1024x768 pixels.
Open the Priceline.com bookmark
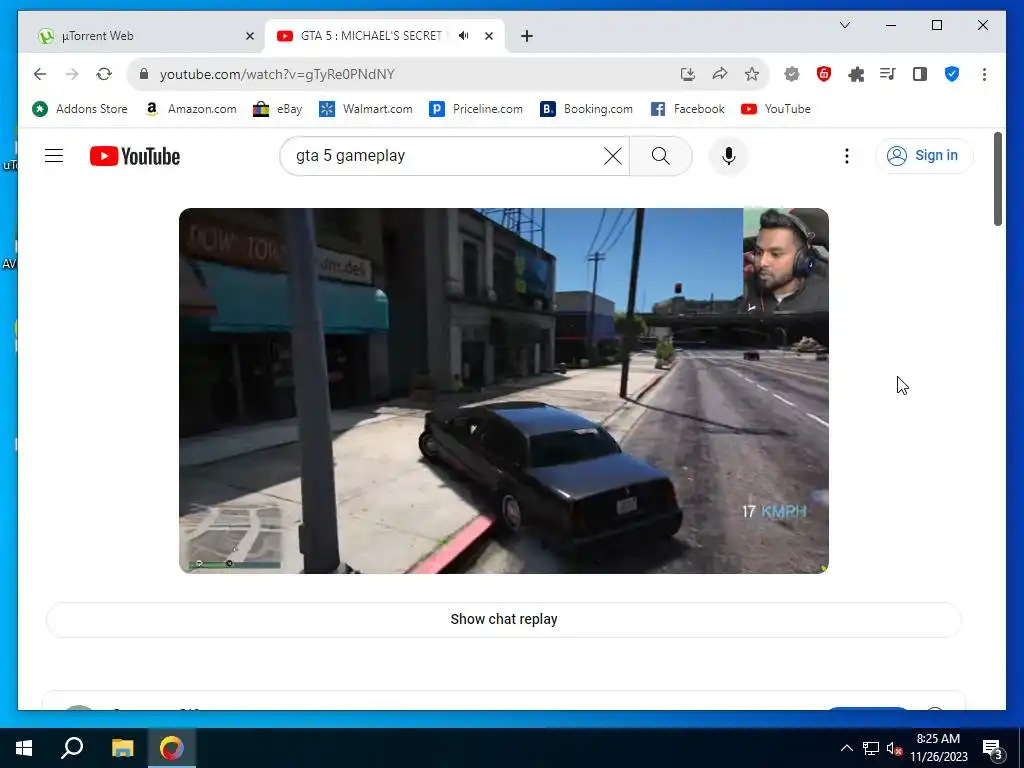pyautogui.click(x=475, y=109)
